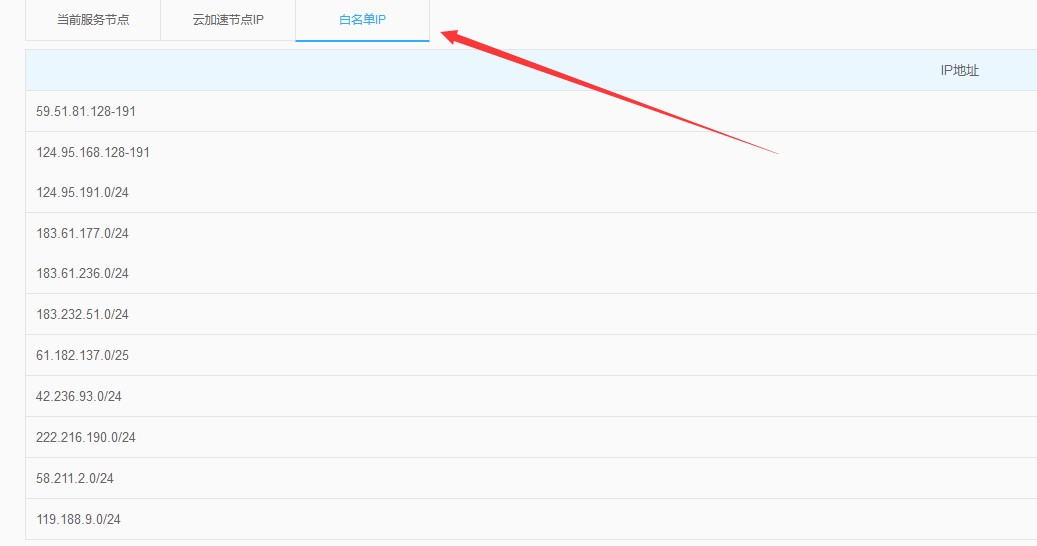This screenshot has height=546, width=1037.
Task: Click the IP地址 column header
Action: [959, 70]
